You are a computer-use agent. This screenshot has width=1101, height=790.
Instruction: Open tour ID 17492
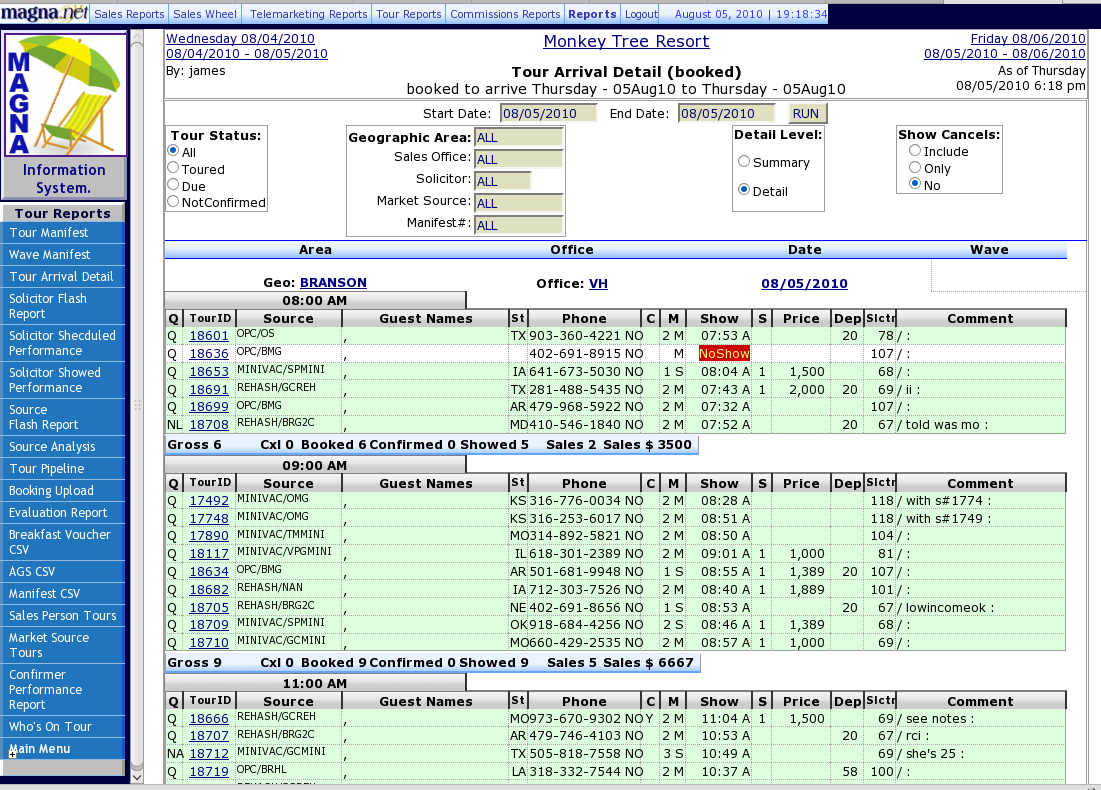pyautogui.click(x=209, y=501)
